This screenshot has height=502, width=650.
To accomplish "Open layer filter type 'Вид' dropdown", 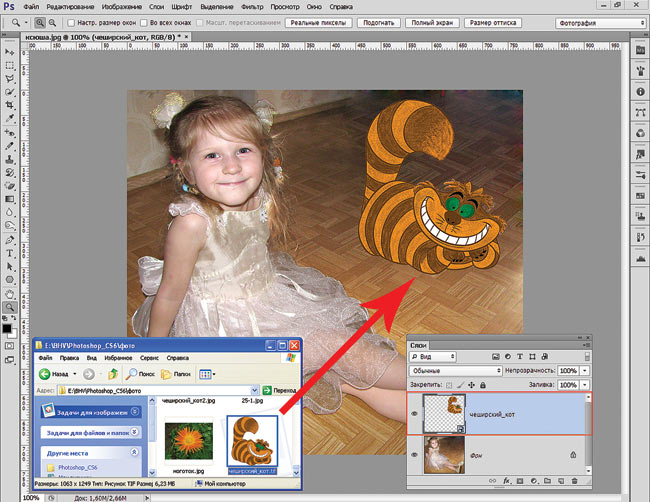I will click(x=433, y=356).
